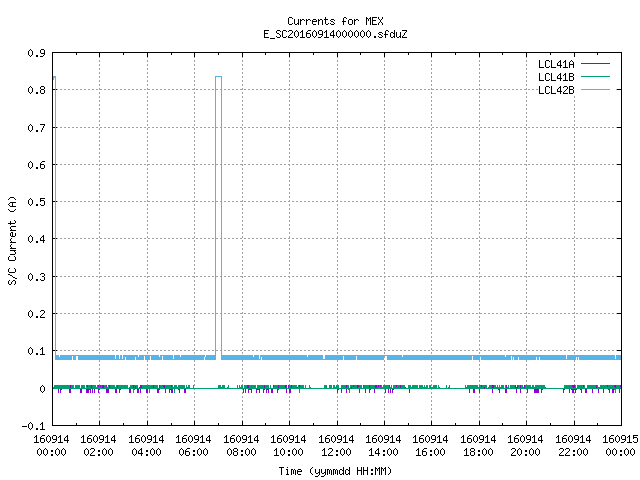Click the 0.8 y-axis tick value

(x=36, y=90)
